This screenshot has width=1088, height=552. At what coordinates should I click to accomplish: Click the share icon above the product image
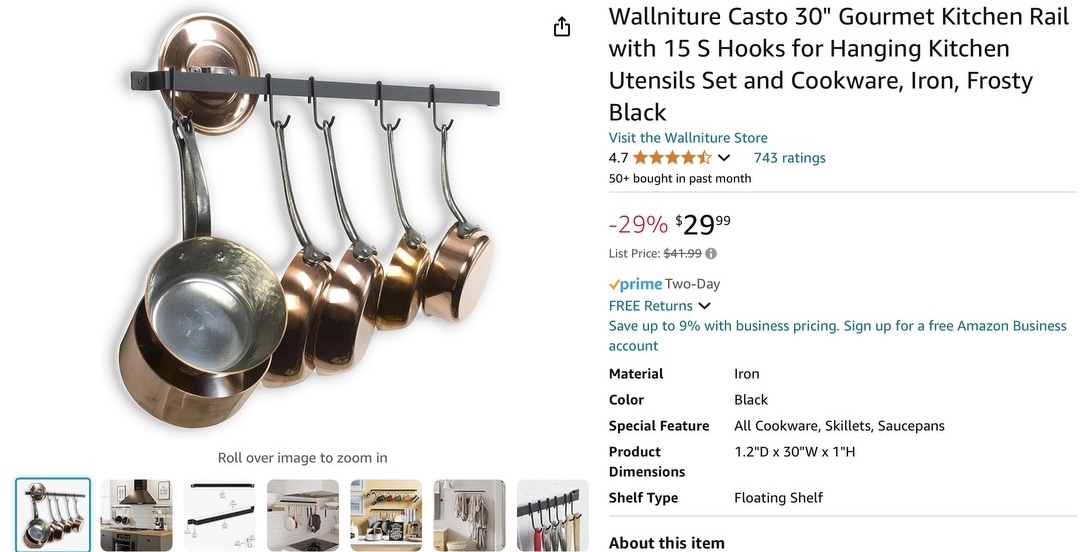(x=562, y=26)
